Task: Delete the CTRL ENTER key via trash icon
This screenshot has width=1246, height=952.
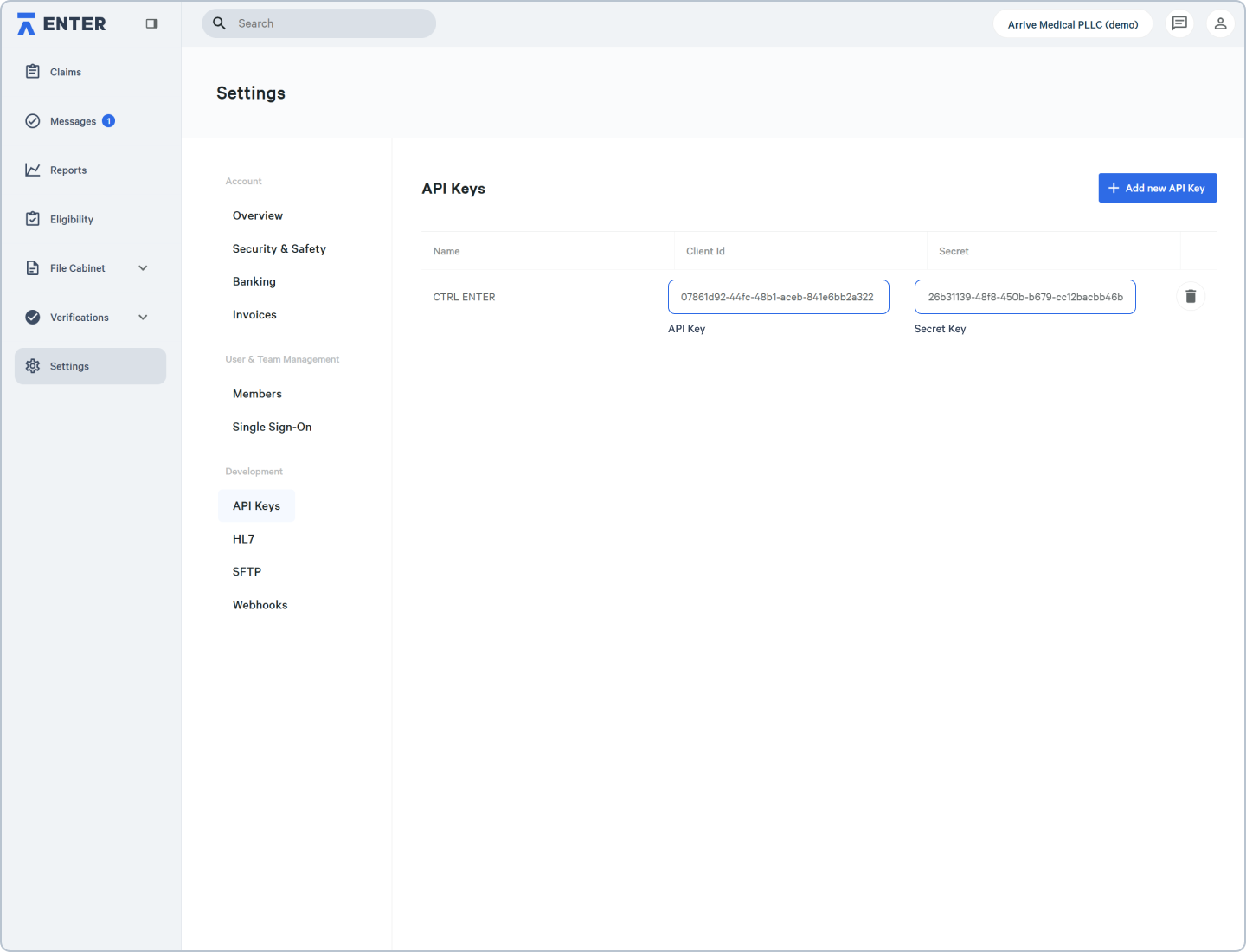Action: coord(1191,296)
